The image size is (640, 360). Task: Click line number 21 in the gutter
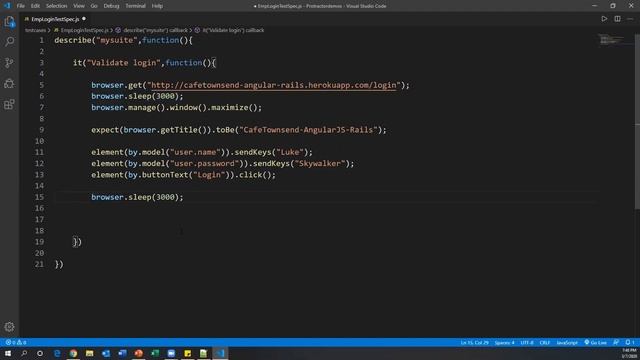point(39,264)
